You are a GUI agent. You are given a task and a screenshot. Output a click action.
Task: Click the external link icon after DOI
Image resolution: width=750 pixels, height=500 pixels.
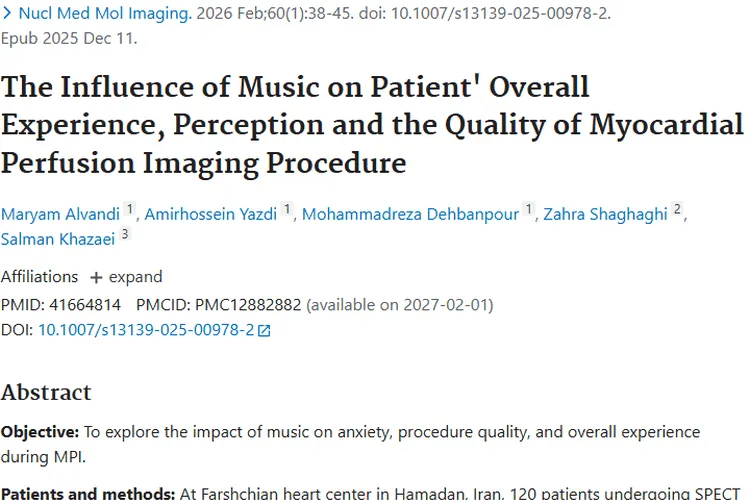pyautogui.click(x=264, y=330)
